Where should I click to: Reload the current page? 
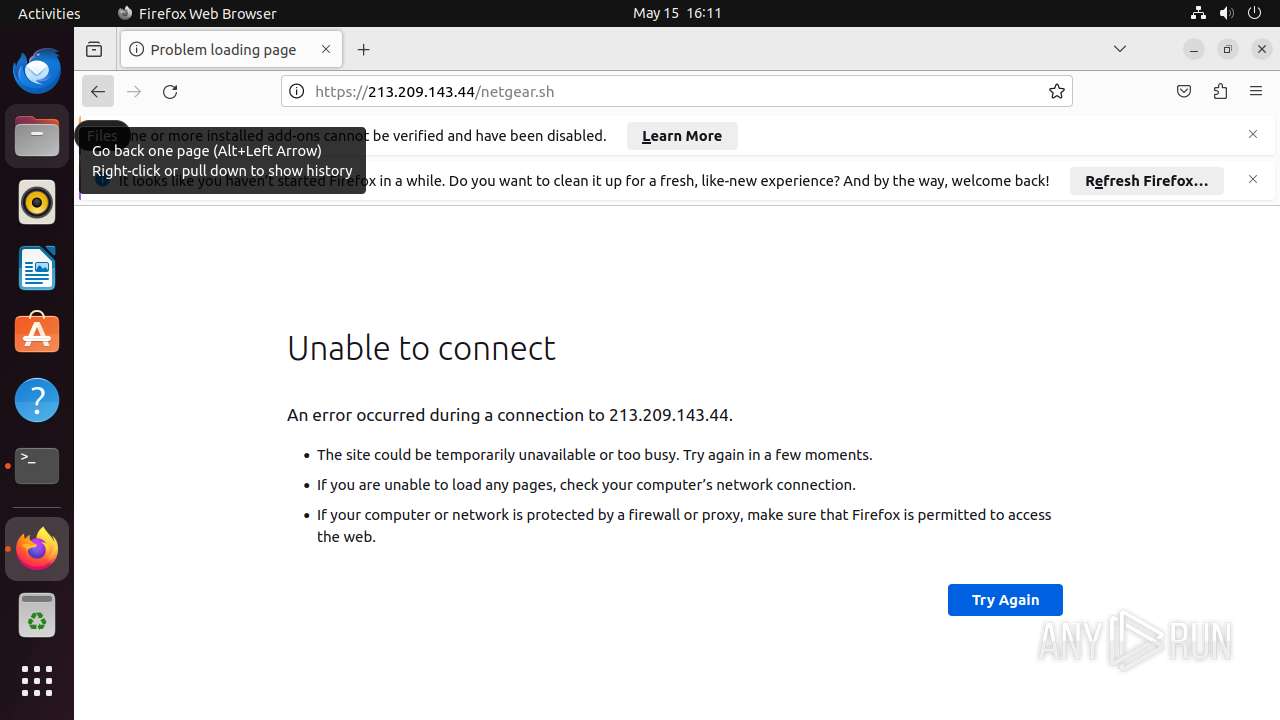[170, 92]
